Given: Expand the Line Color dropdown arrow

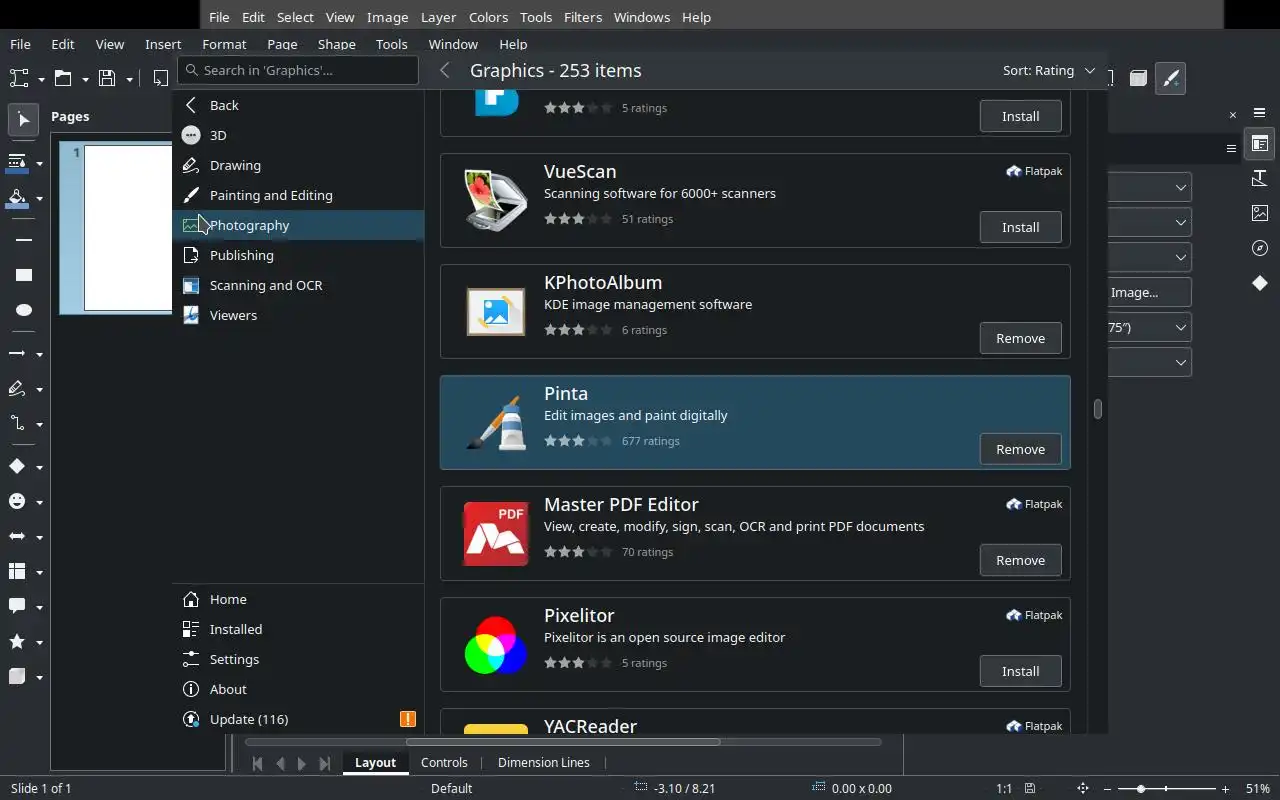Looking at the screenshot, I should tap(39, 163).
